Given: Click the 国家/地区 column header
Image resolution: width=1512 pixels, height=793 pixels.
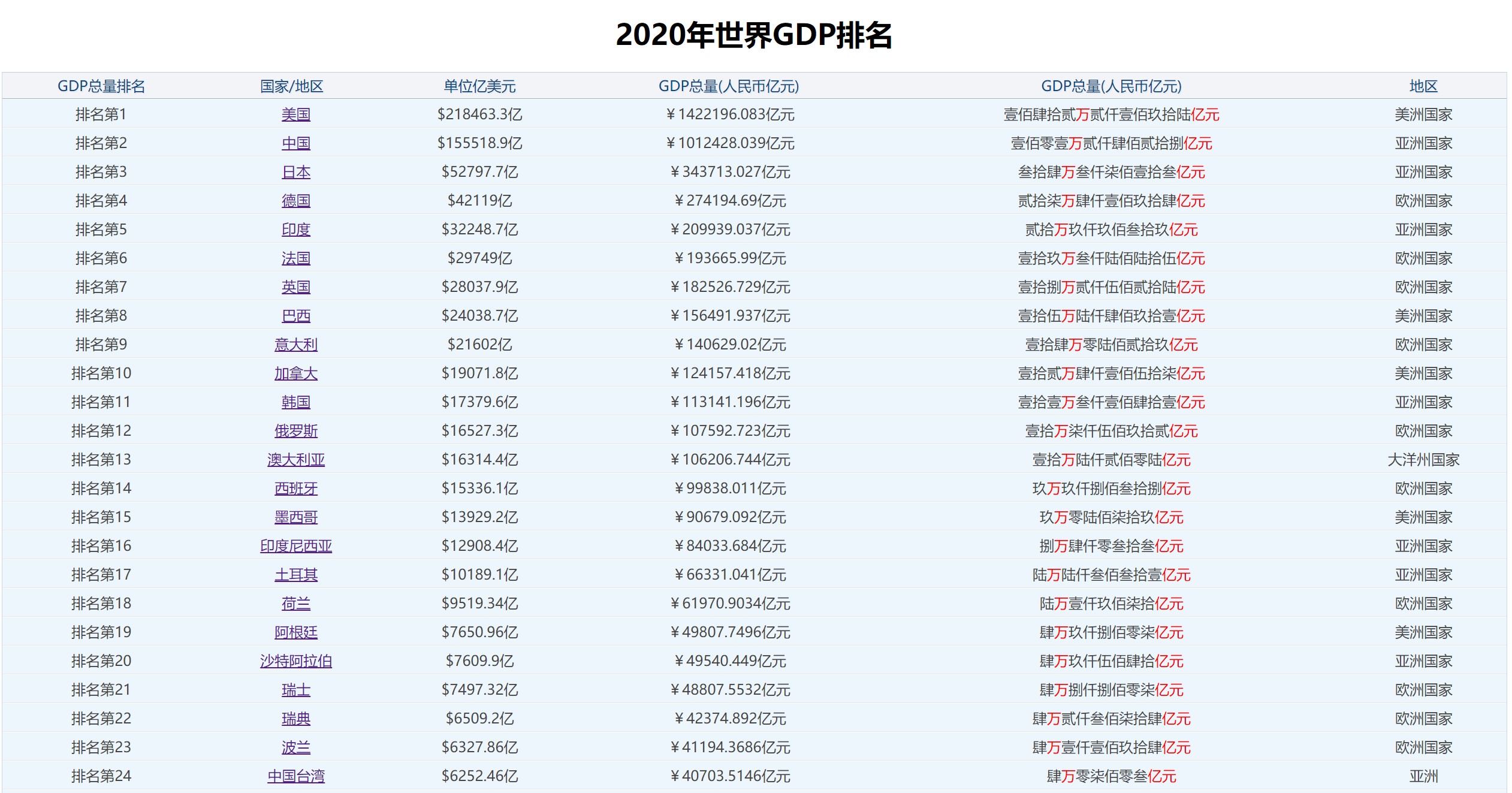Looking at the screenshot, I should 292,86.
